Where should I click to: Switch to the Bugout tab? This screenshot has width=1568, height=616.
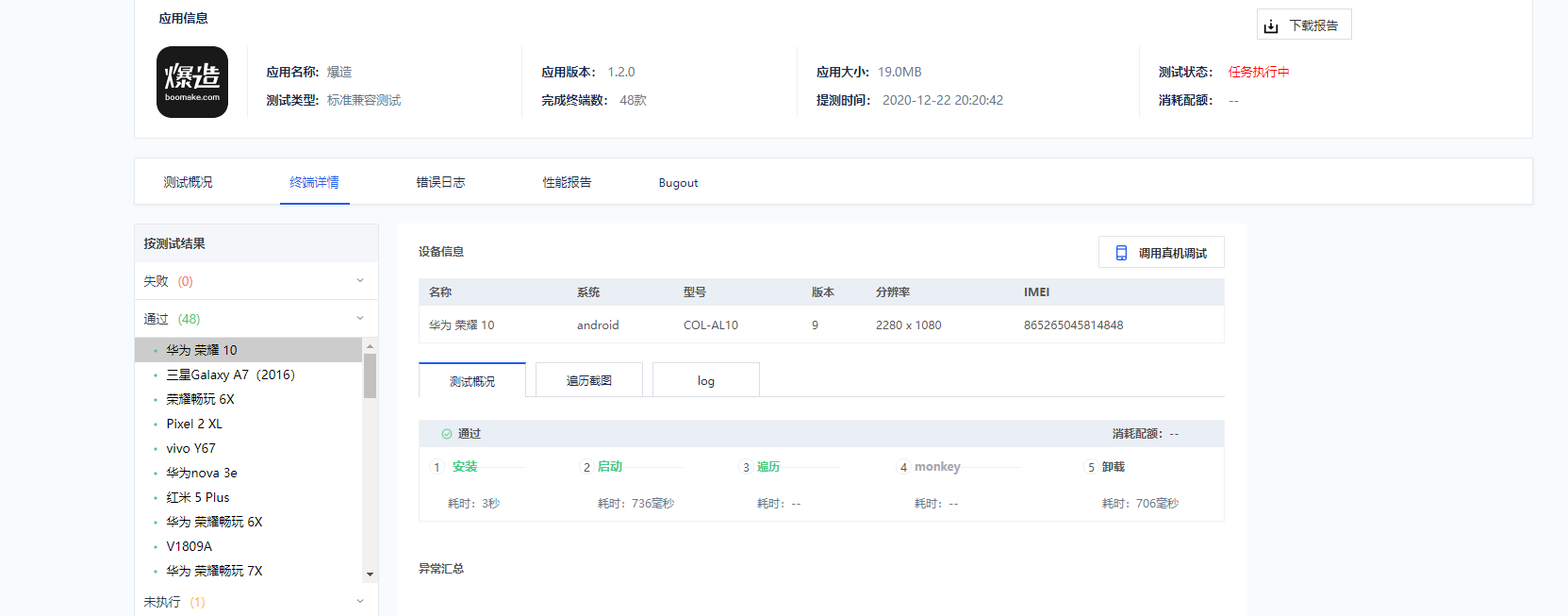coord(678,183)
